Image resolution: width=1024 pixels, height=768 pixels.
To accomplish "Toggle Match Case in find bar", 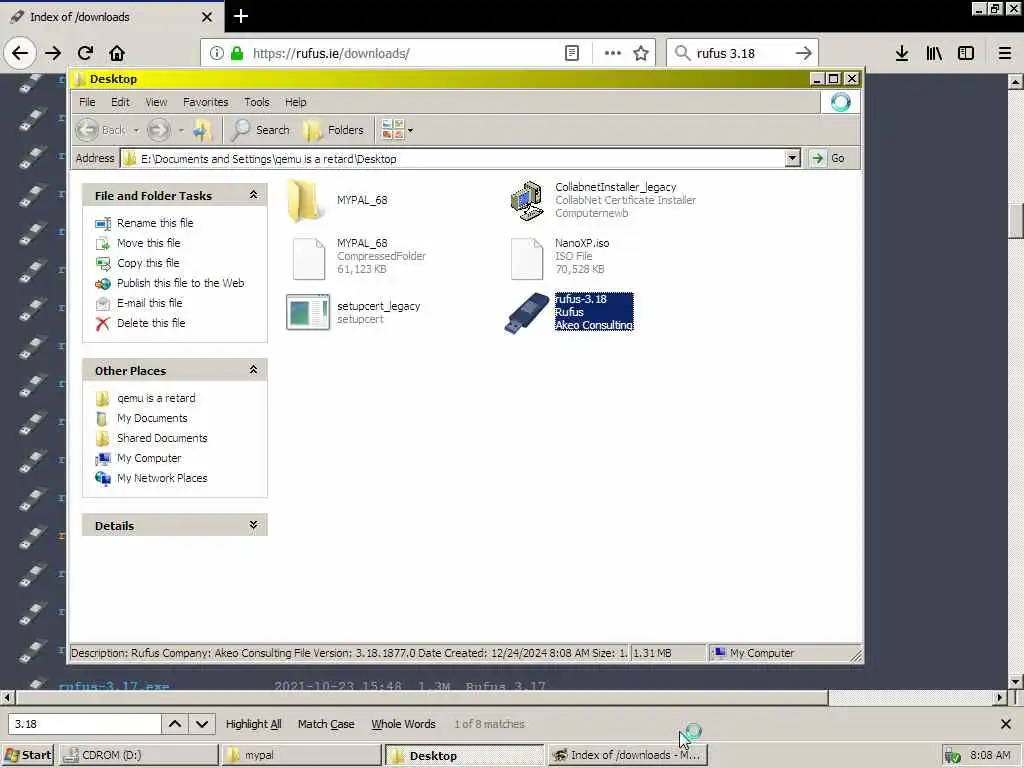I will pyautogui.click(x=326, y=724).
